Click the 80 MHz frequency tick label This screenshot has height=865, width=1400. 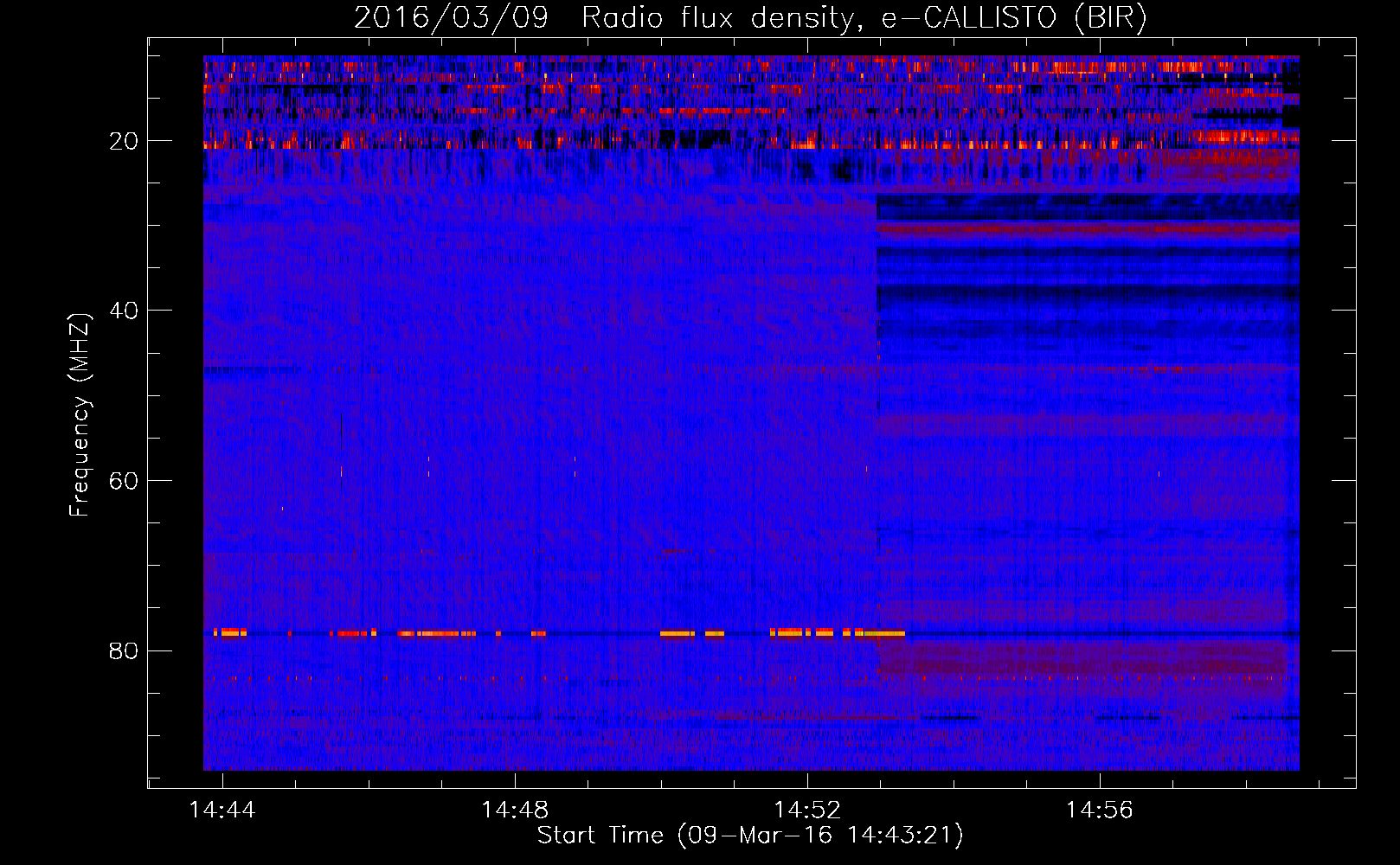coord(124,650)
